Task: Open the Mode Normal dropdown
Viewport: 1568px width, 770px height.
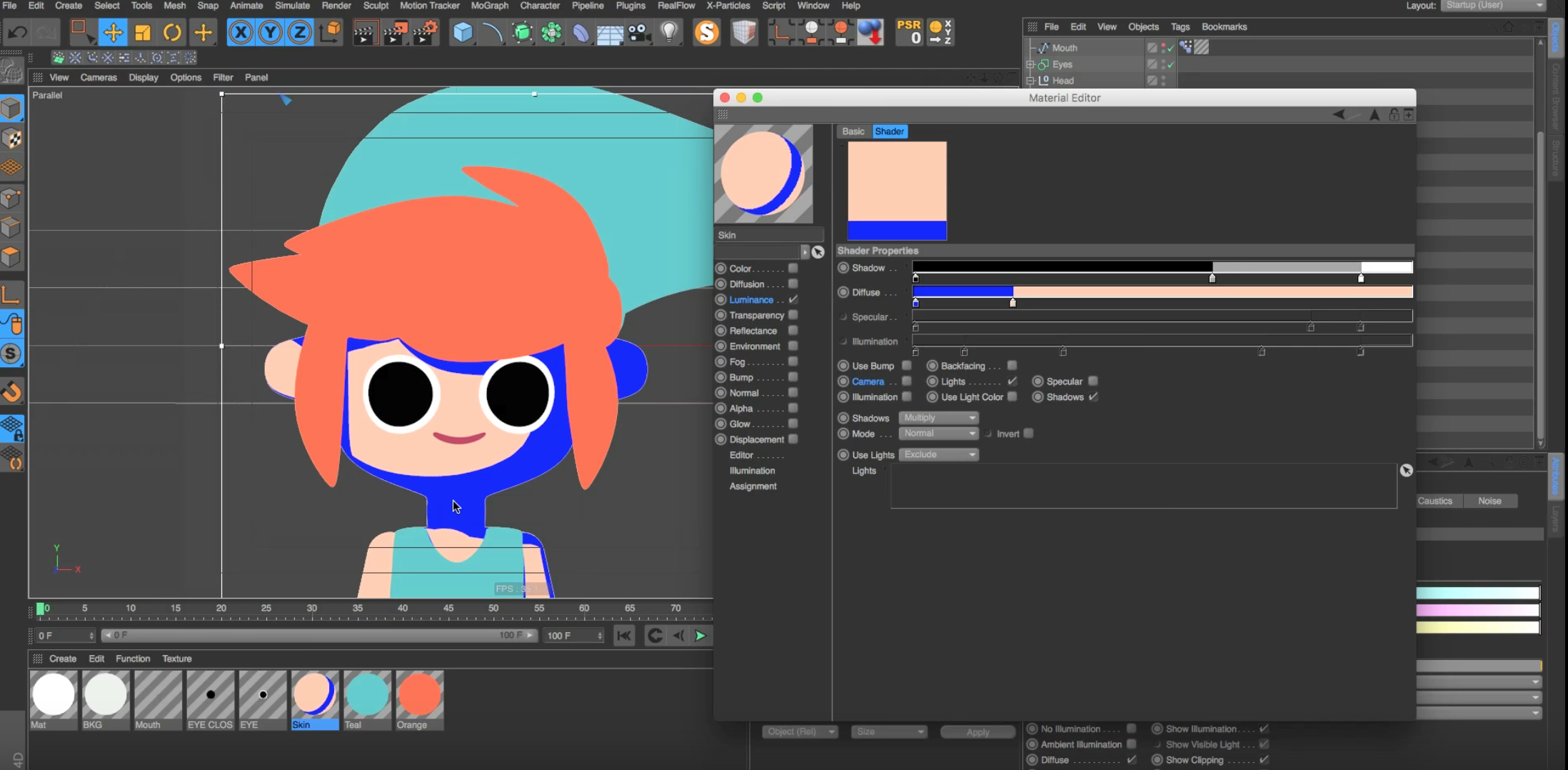Action: (938, 434)
